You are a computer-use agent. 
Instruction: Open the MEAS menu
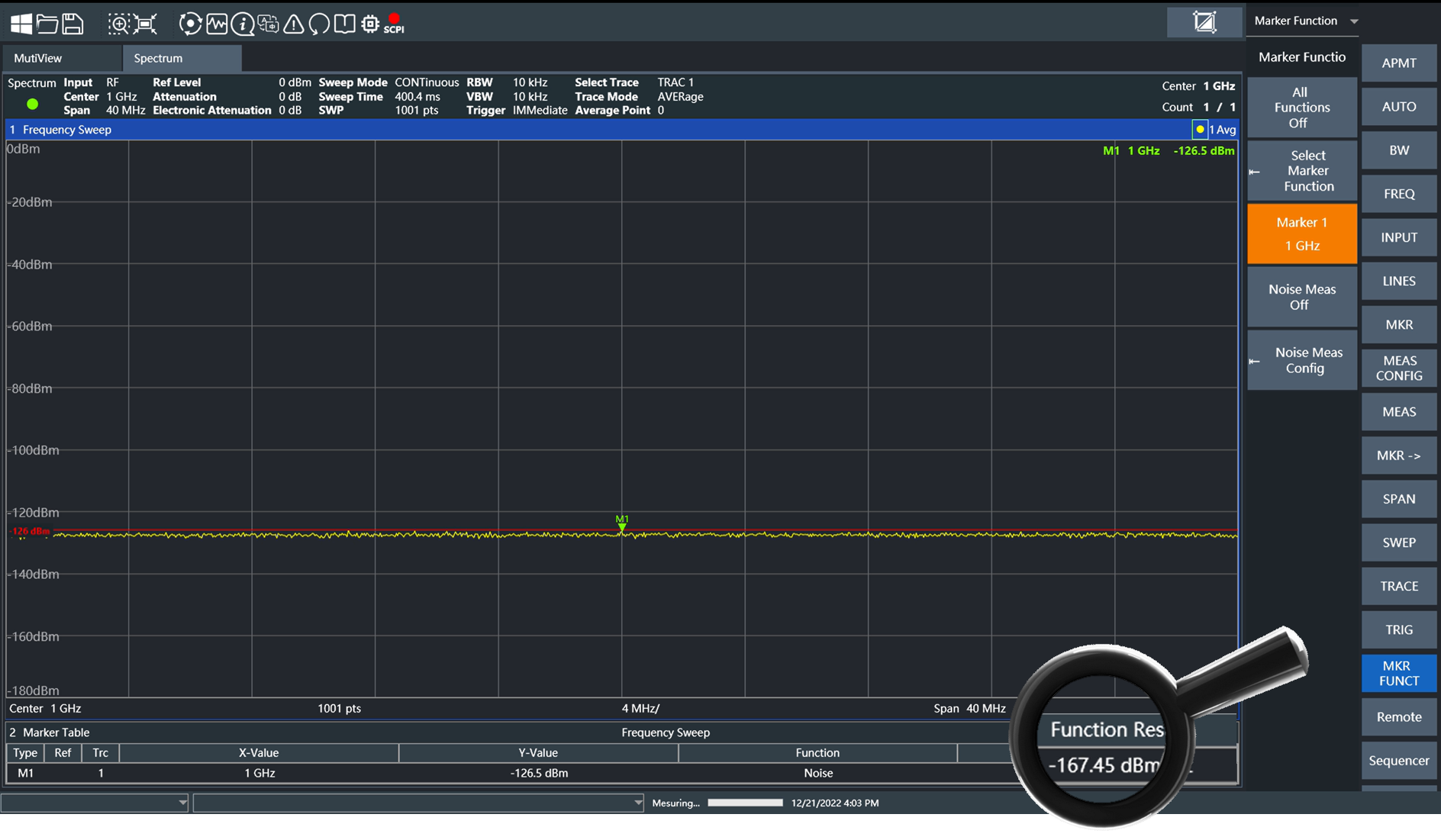click(1399, 412)
